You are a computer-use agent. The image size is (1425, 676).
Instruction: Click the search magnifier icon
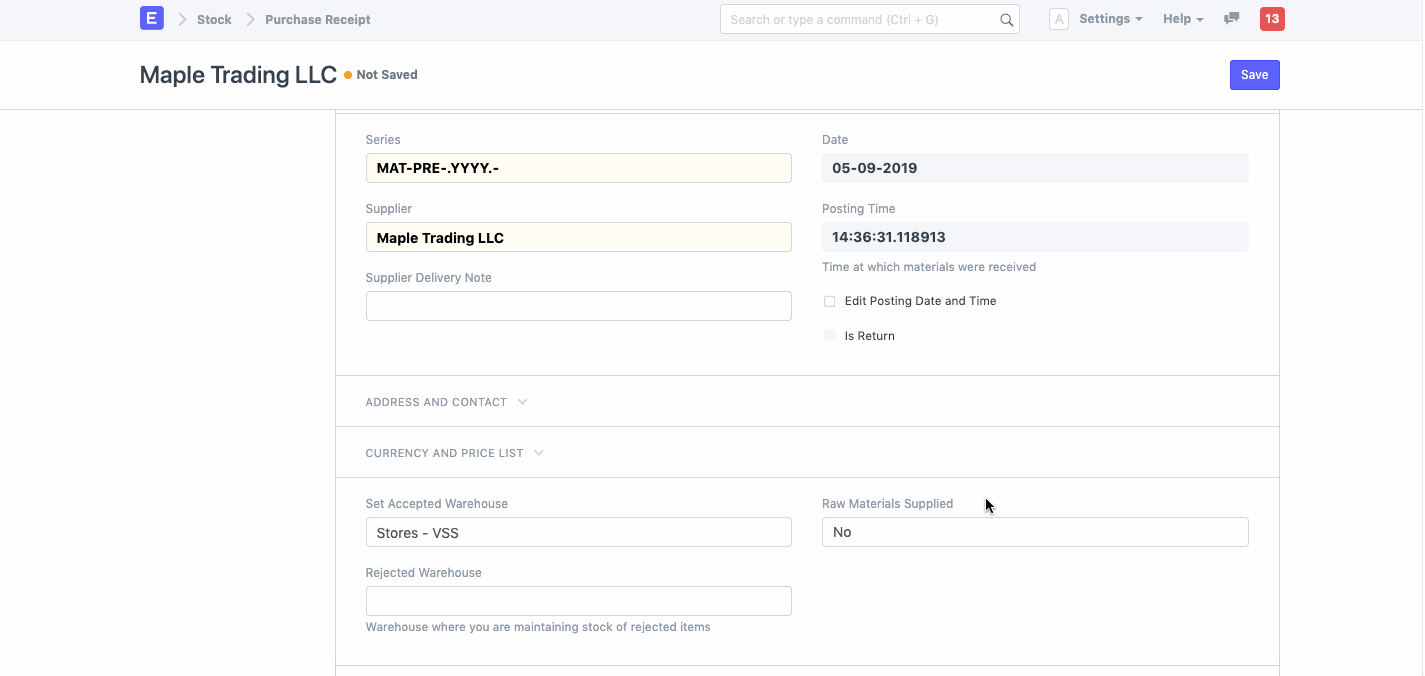pyautogui.click(x=1006, y=20)
